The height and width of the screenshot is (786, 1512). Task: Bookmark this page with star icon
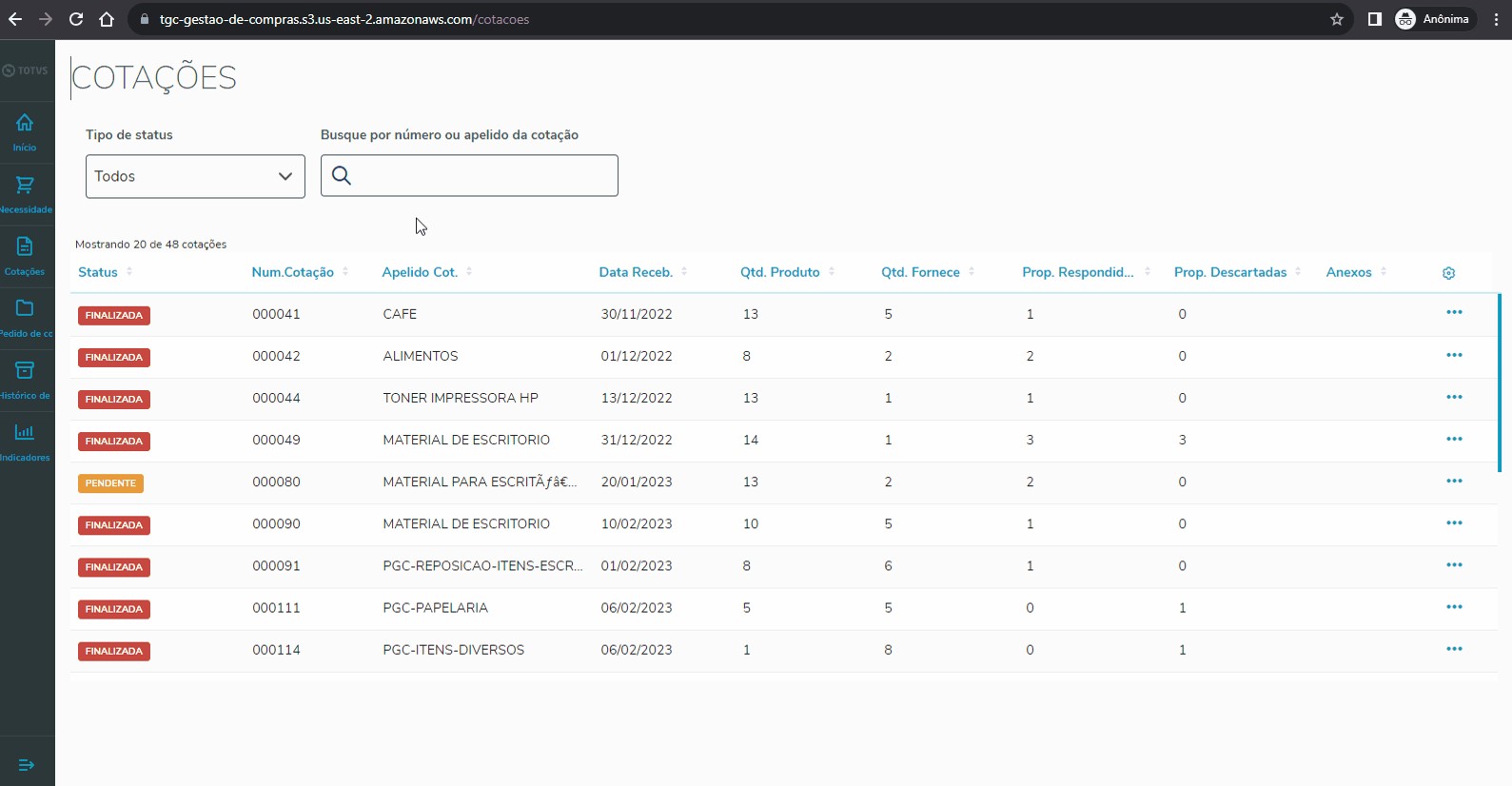1336,19
